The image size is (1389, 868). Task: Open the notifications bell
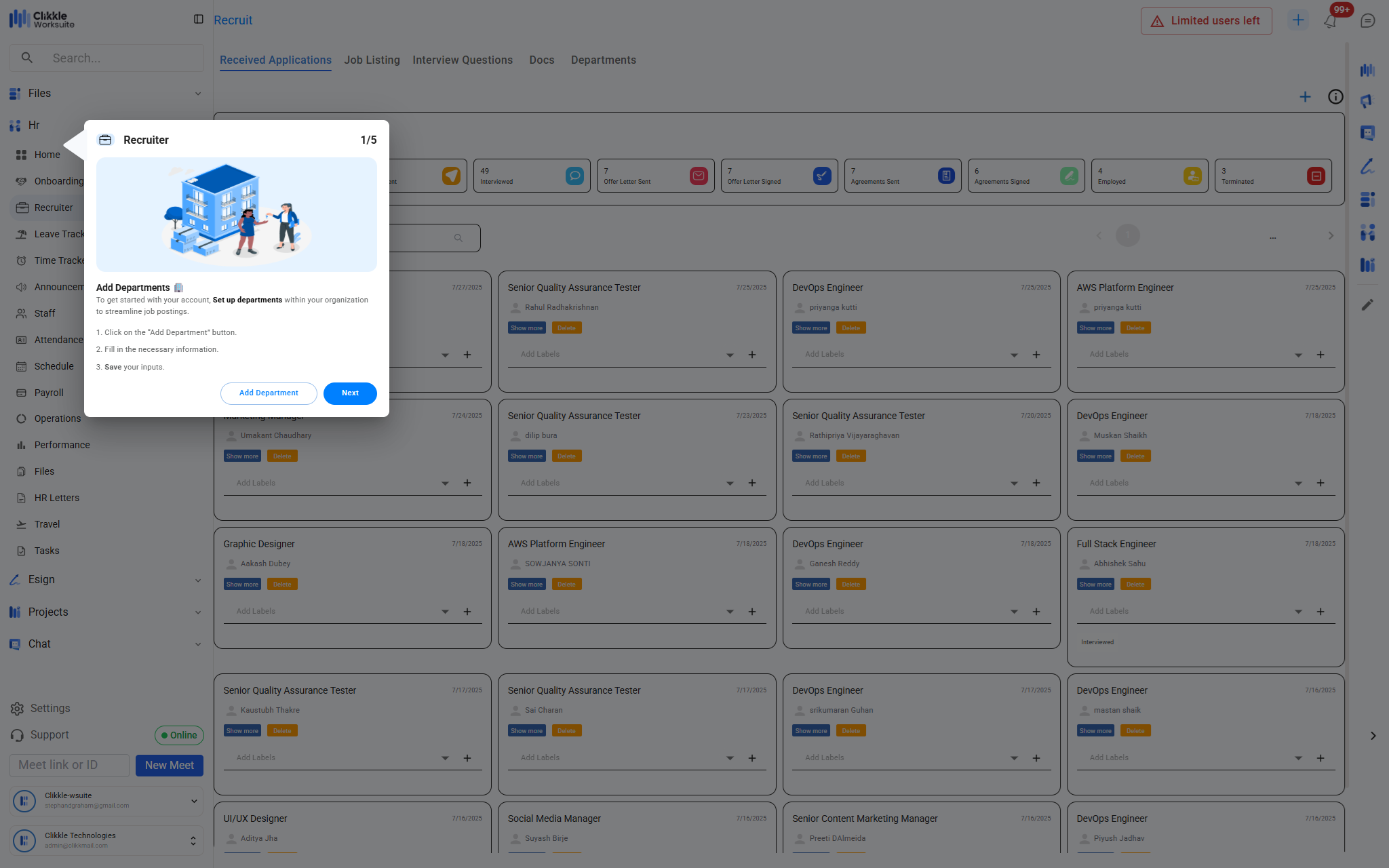pyautogui.click(x=1330, y=21)
